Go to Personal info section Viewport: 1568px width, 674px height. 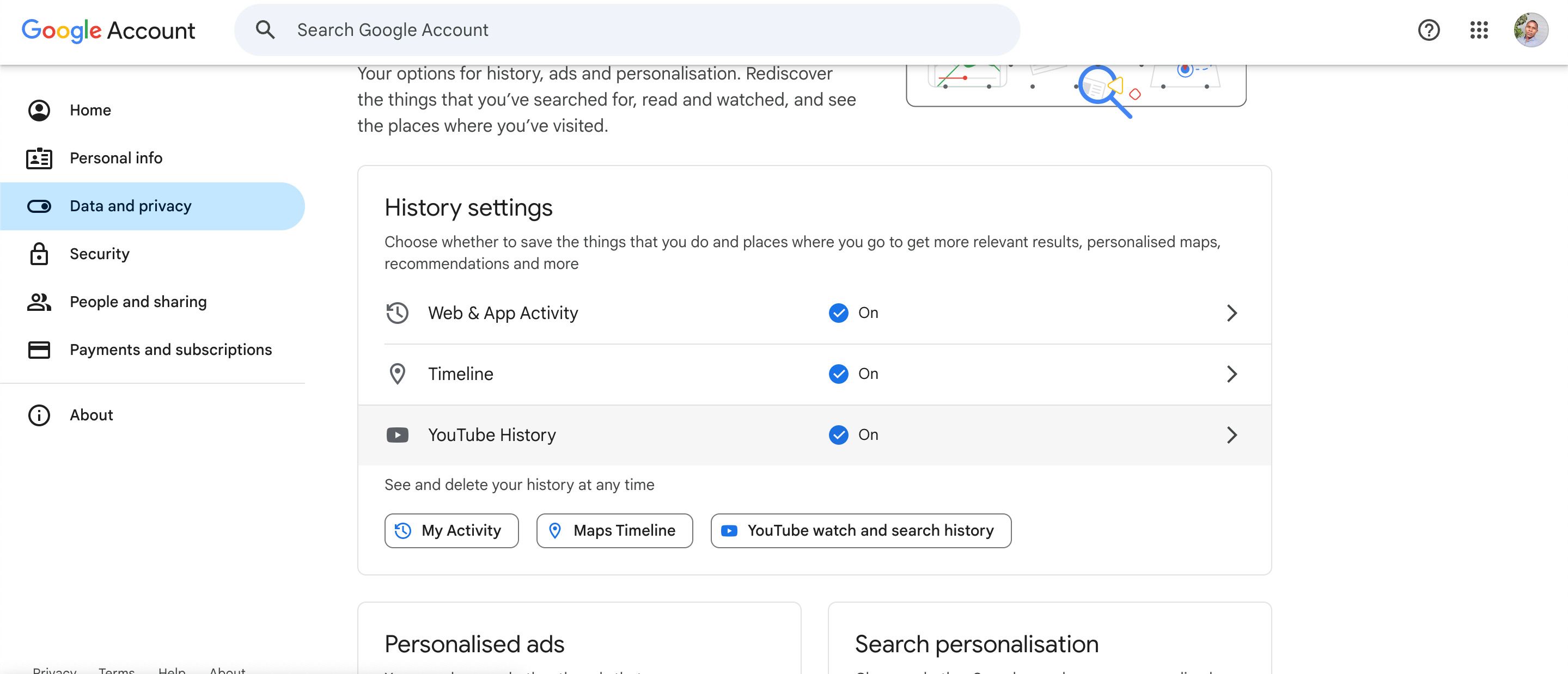point(115,158)
